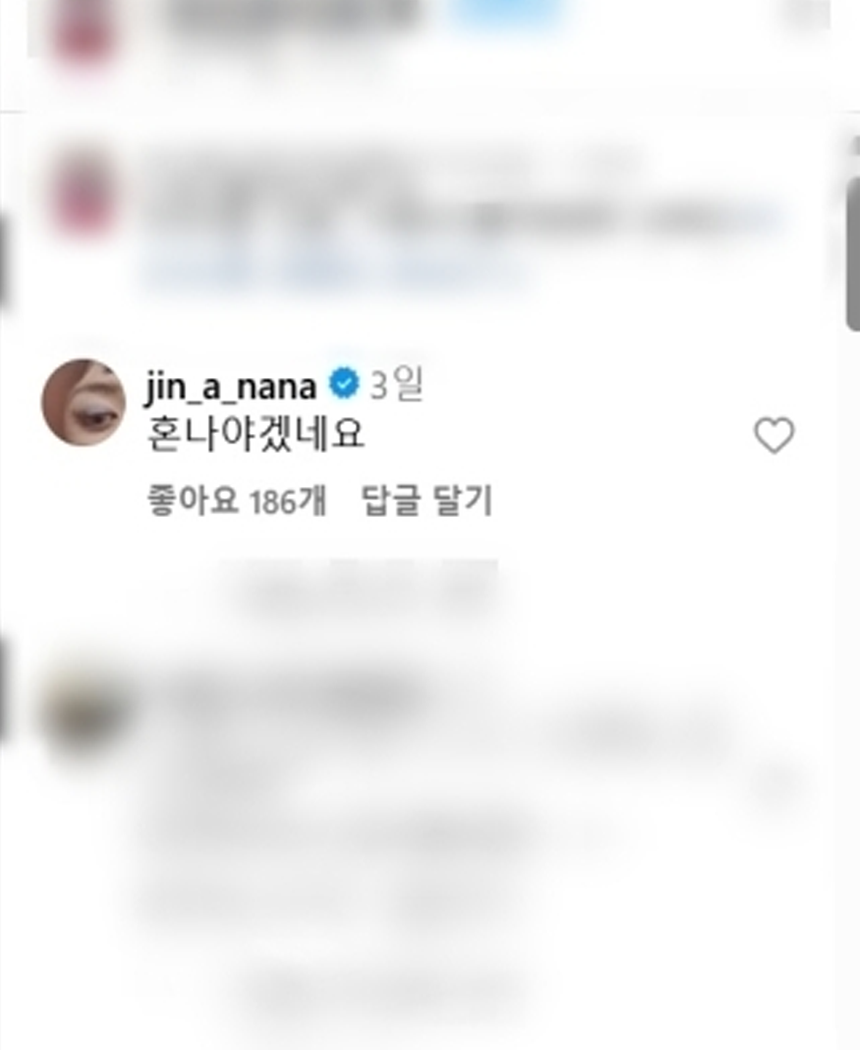Click the jin_a_nana username
Screen dimensions: 860x1050
(231, 386)
